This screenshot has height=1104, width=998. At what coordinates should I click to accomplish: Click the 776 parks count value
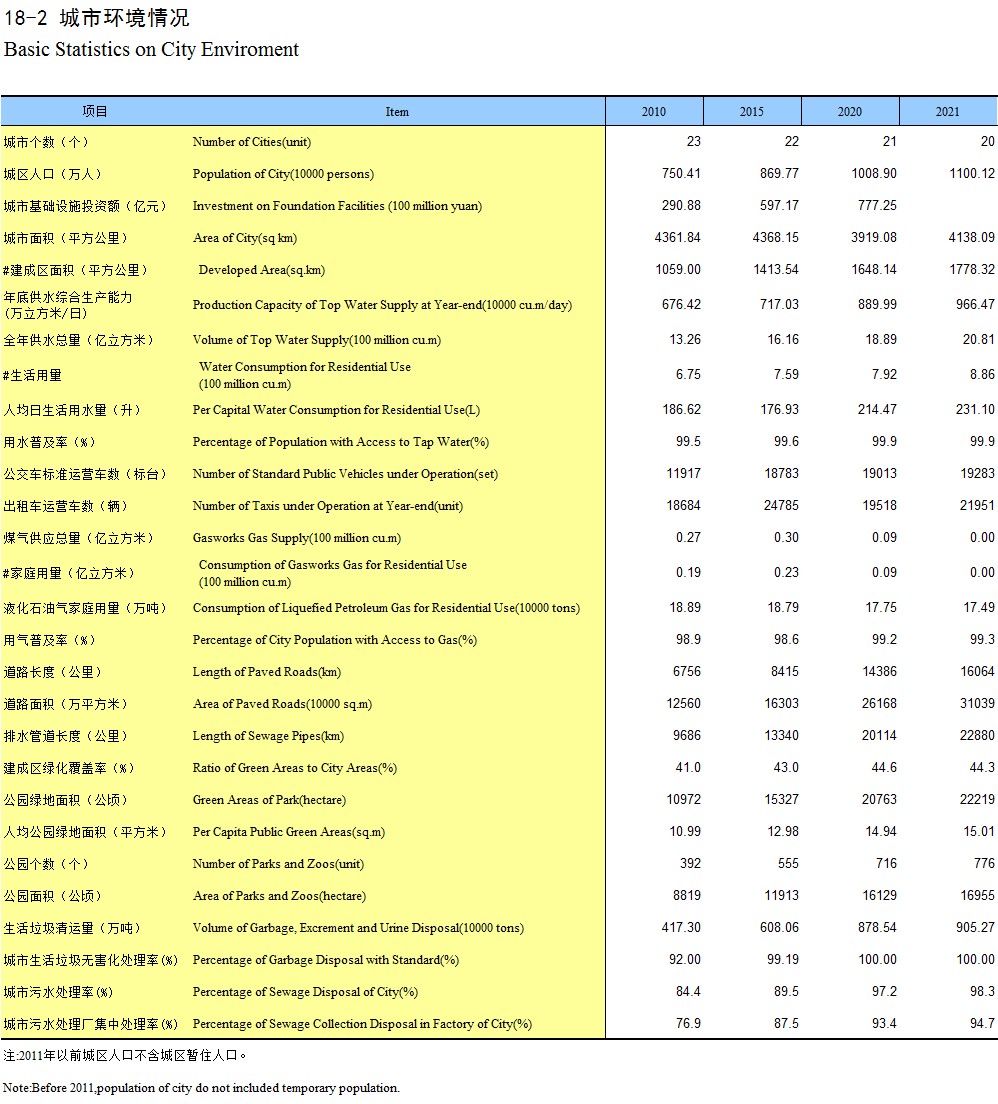coord(984,864)
